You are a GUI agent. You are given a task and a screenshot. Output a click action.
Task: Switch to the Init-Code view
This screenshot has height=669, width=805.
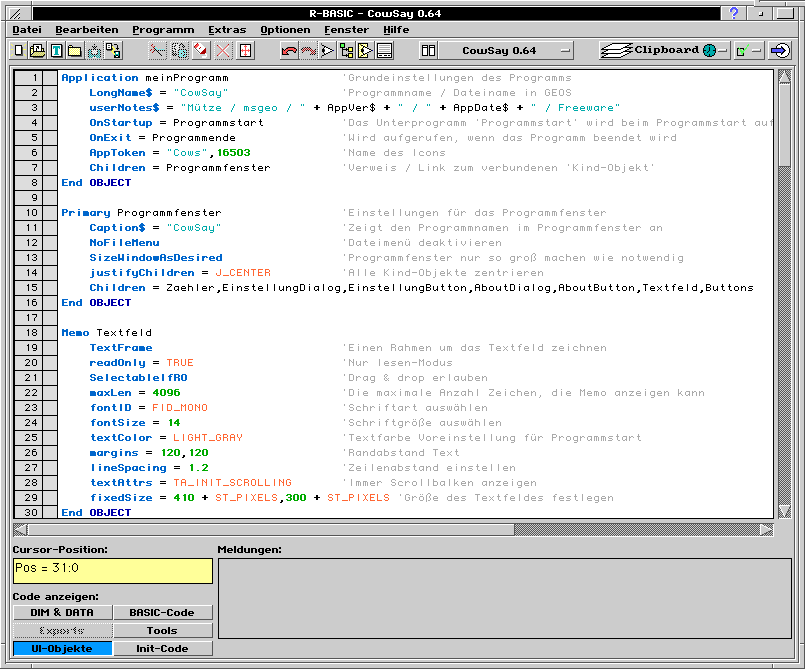162,648
